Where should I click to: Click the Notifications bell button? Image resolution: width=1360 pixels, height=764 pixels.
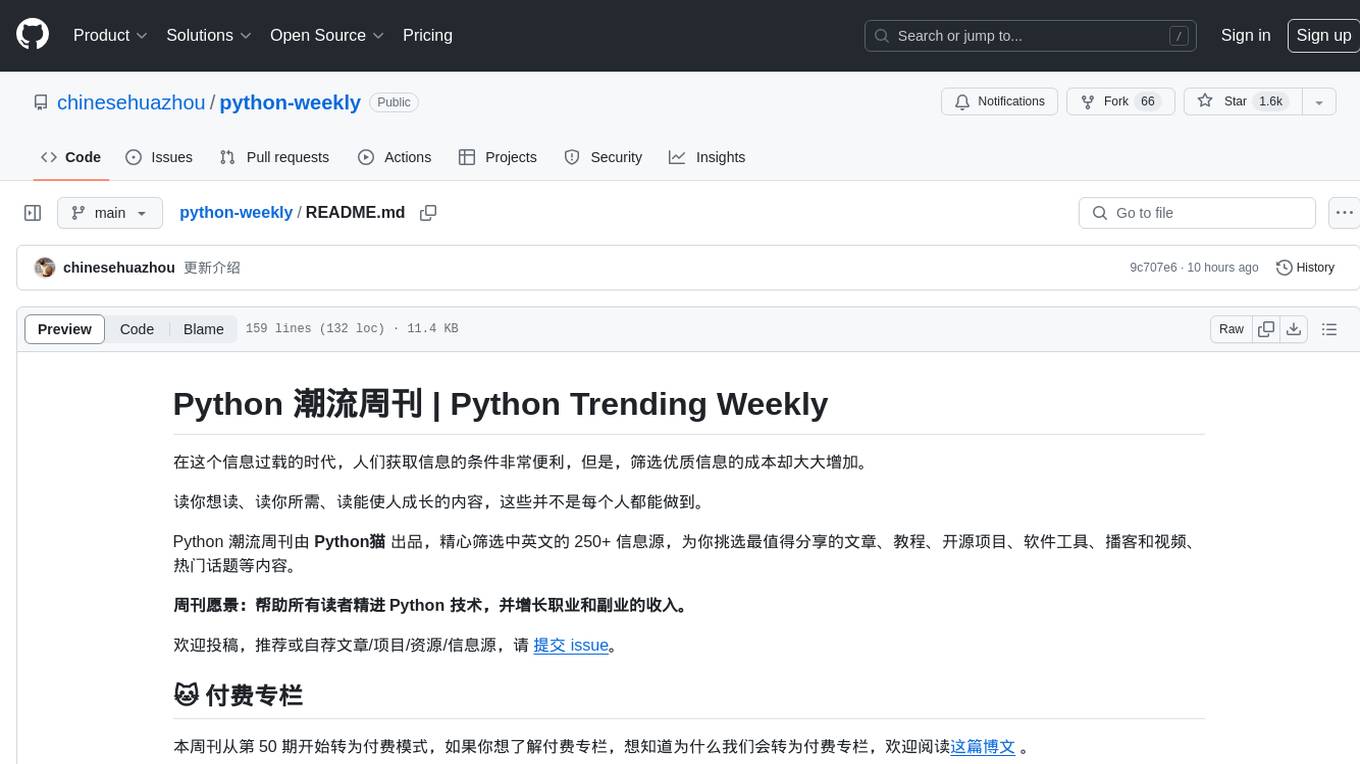pyautogui.click(x=1000, y=102)
